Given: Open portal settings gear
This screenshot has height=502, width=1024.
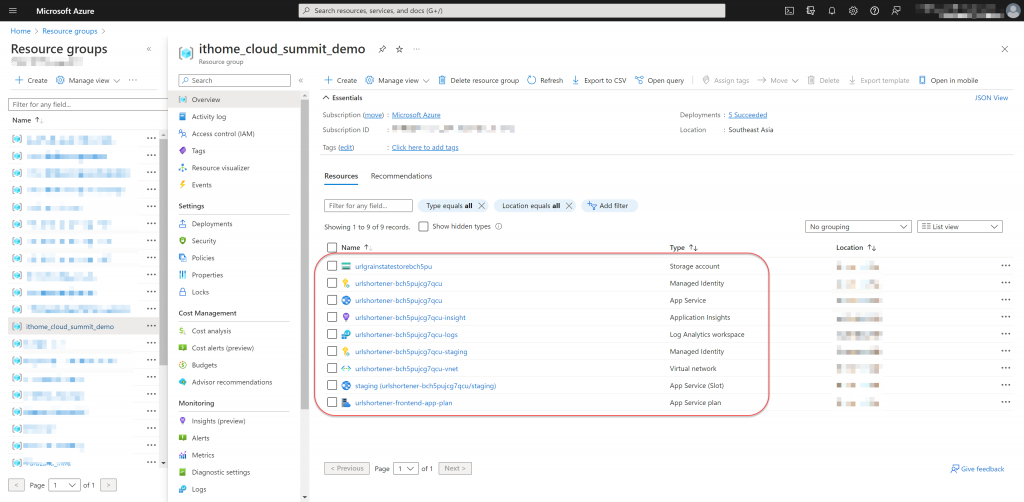Looking at the screenshot, I should 853,10.
